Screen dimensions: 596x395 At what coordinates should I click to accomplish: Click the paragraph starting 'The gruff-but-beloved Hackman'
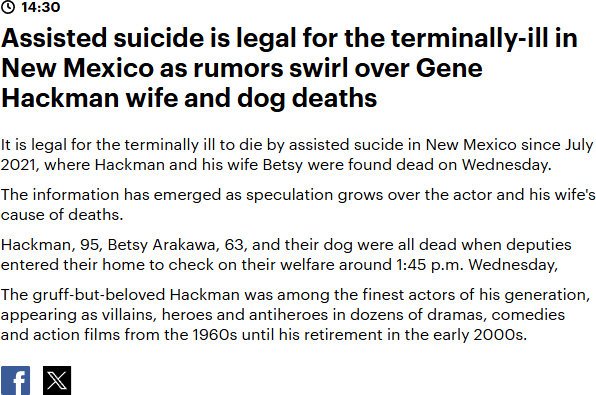295,315
